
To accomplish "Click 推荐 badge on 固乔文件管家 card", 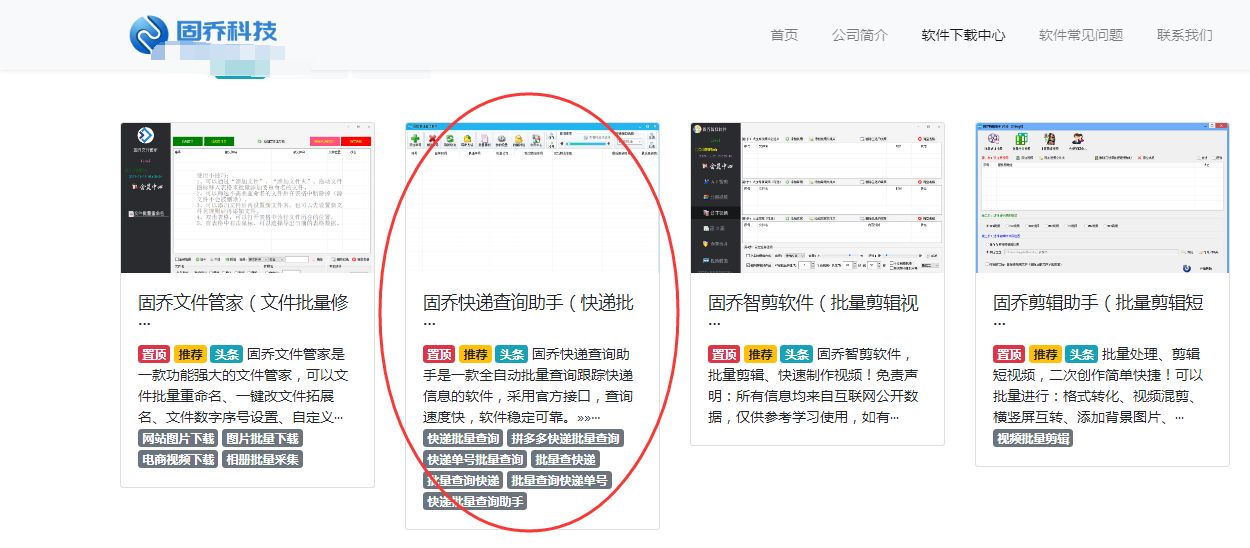I will pyautogui.click(x=190, y=354).
